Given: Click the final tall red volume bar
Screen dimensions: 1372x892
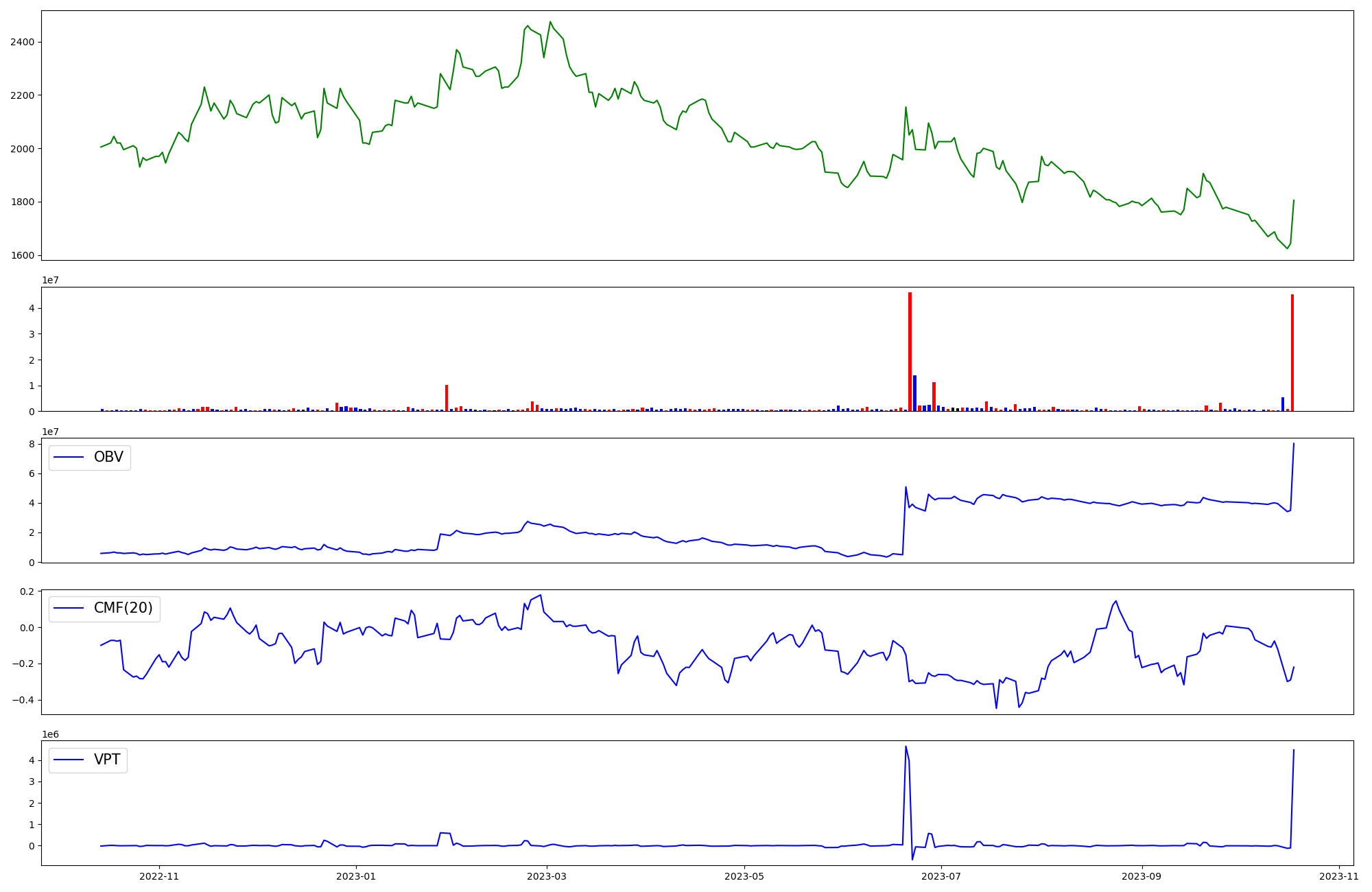Looking at the screenshot, I should pyautogui.click(x=1292, y=353).
